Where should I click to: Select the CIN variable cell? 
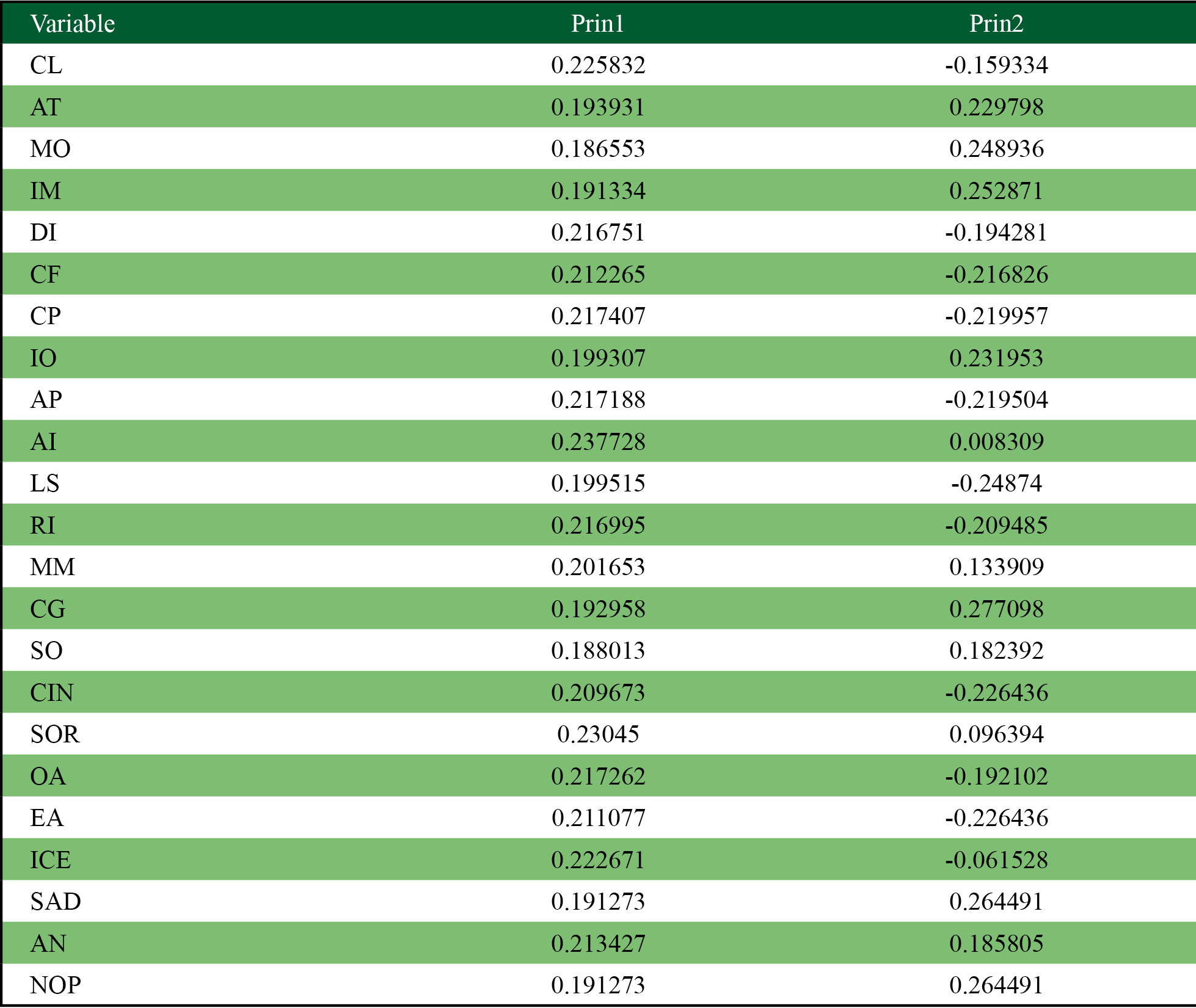click(x=52, y=693)
